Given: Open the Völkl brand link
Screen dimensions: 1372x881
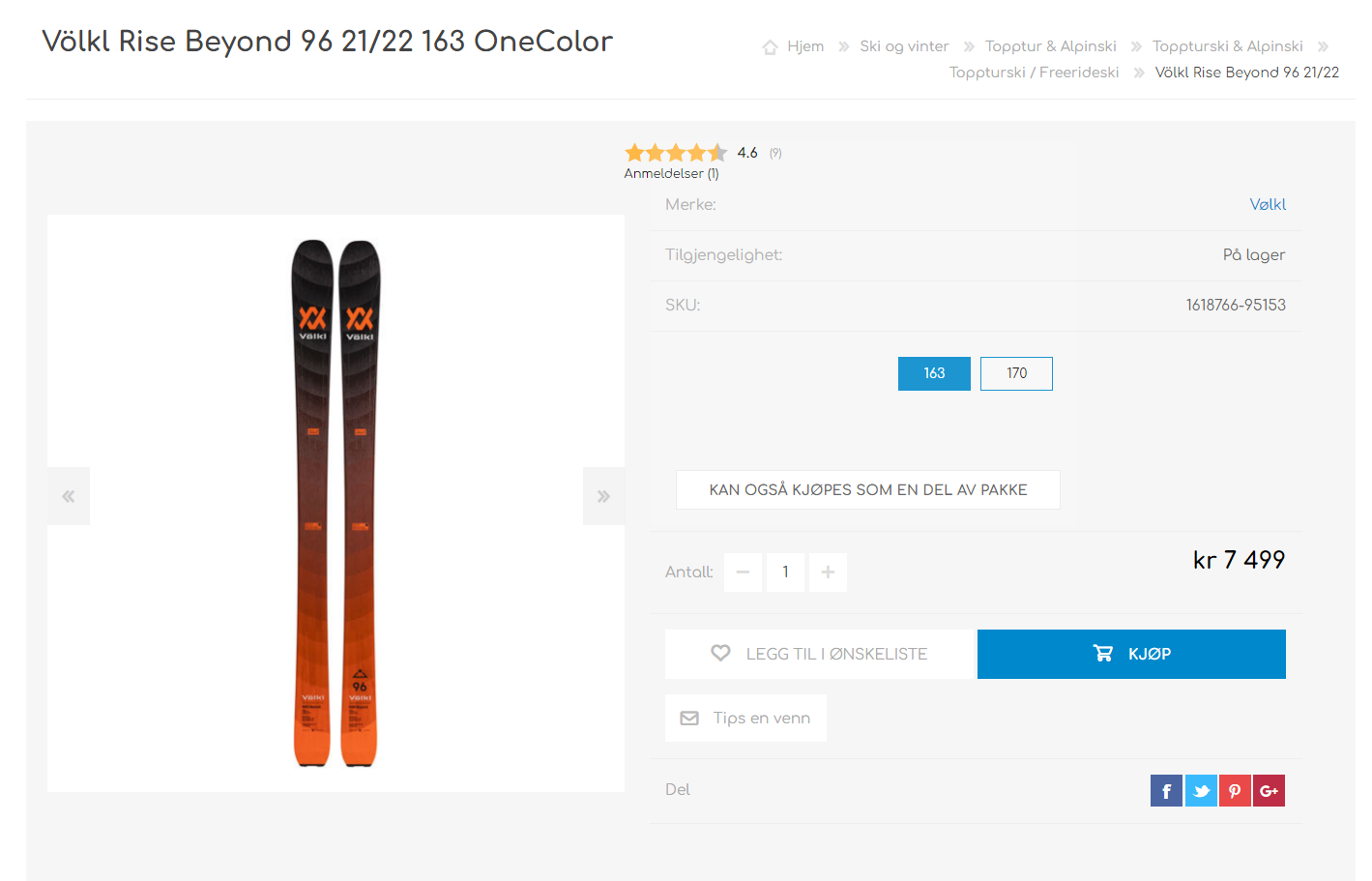Looking at the screenshot, I should point(1268,205).
